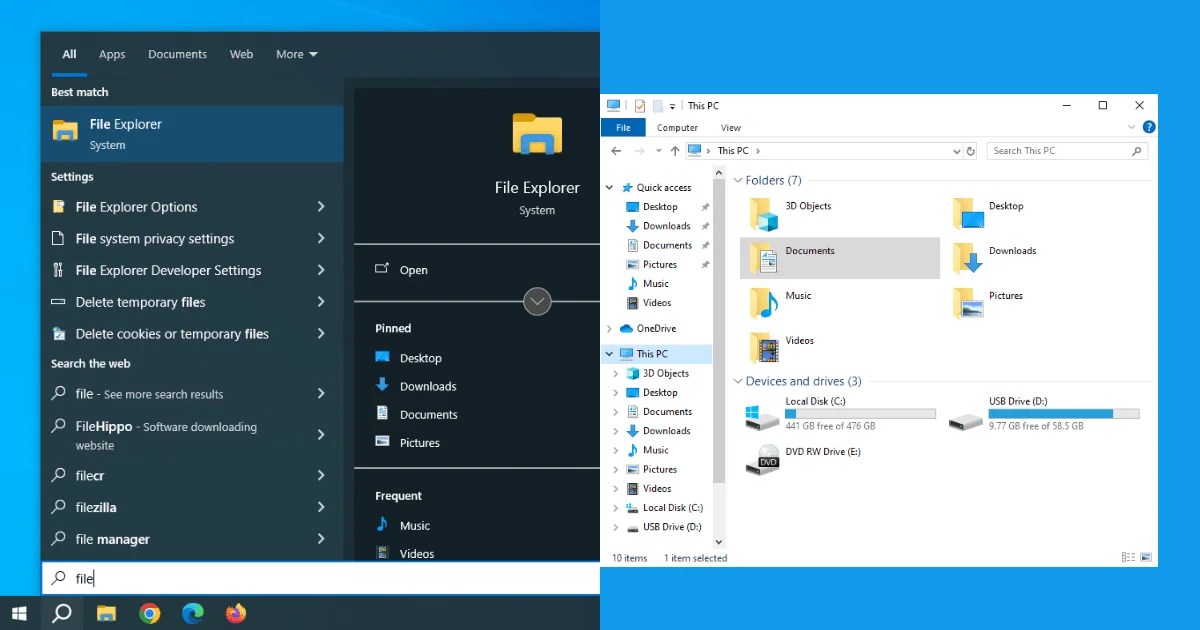Launch Microsoft Edge from the taskbar
This screenshot has height=630, width=1200.
point(193,614)
